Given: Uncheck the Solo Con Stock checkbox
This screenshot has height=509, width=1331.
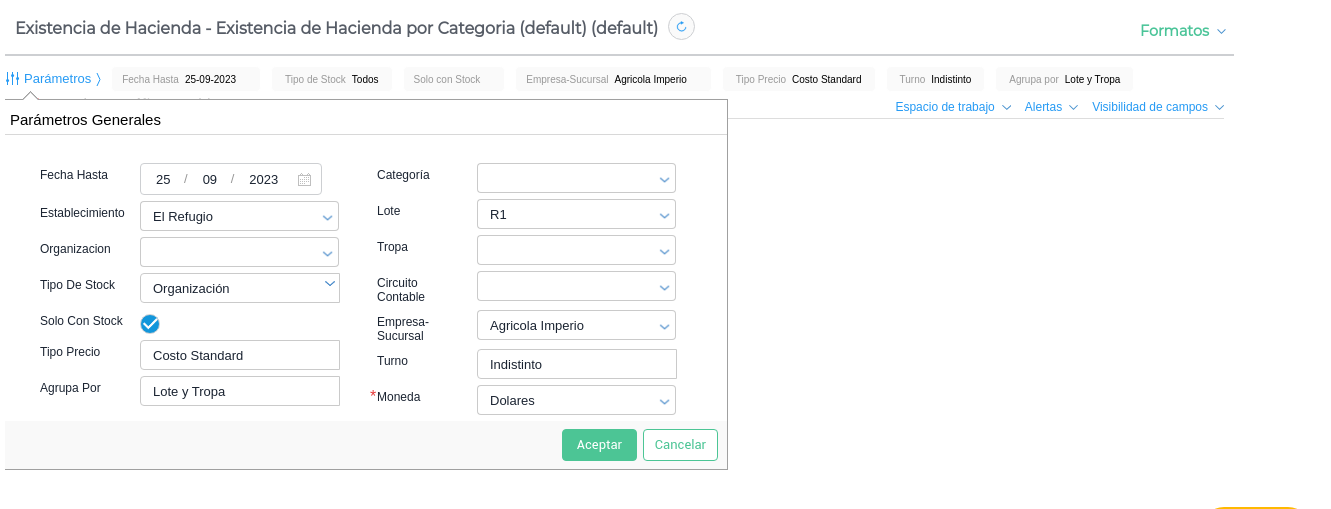Looking at the screenshot, I should click(150, 323).
